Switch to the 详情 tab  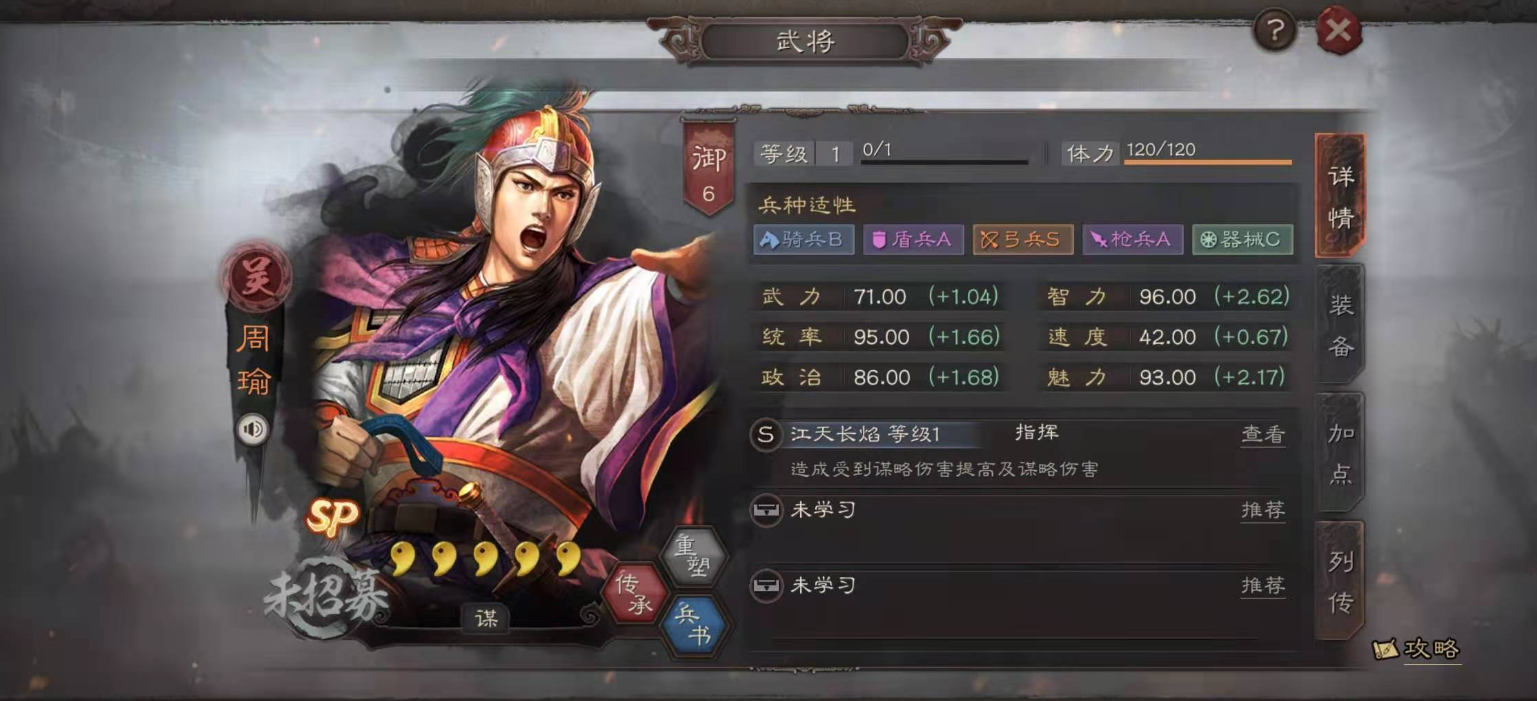point(1340,196)
